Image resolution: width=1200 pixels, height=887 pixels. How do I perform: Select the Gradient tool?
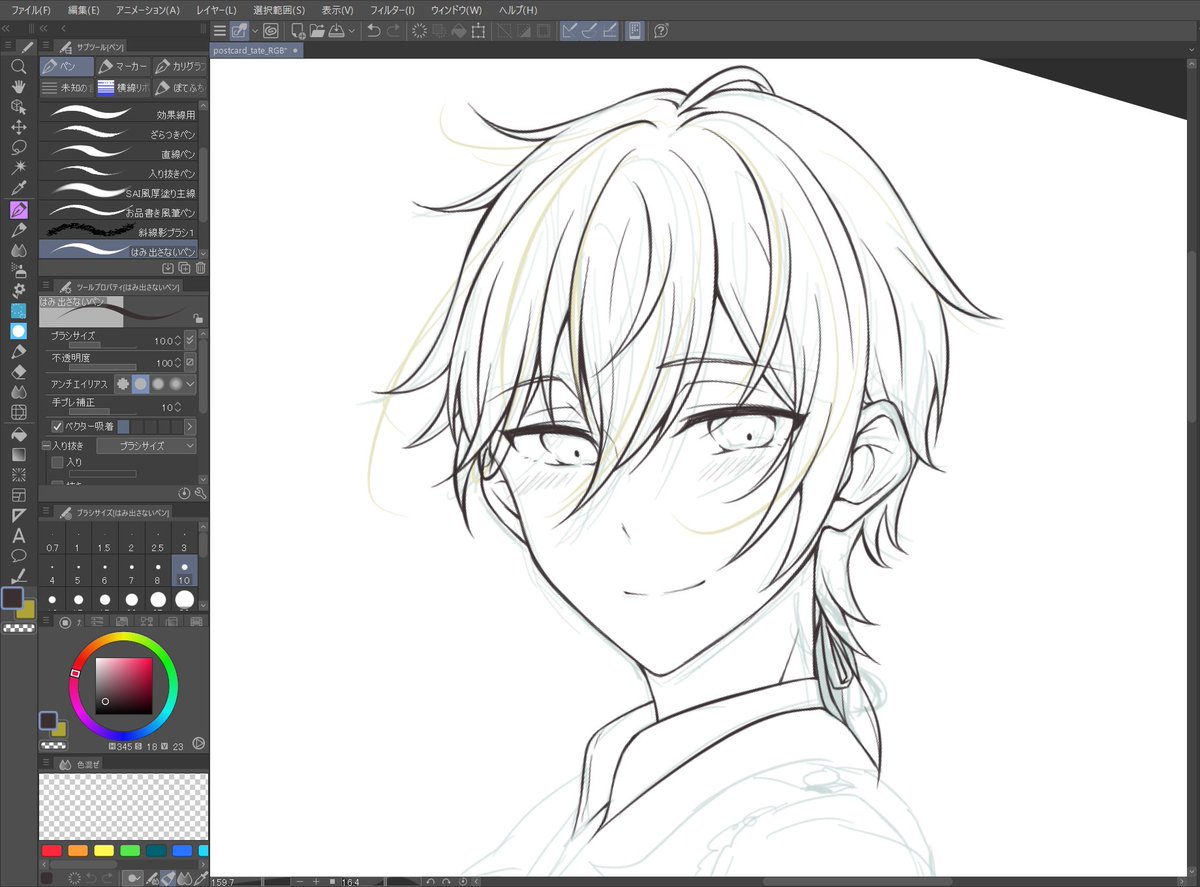coord(18,454)
